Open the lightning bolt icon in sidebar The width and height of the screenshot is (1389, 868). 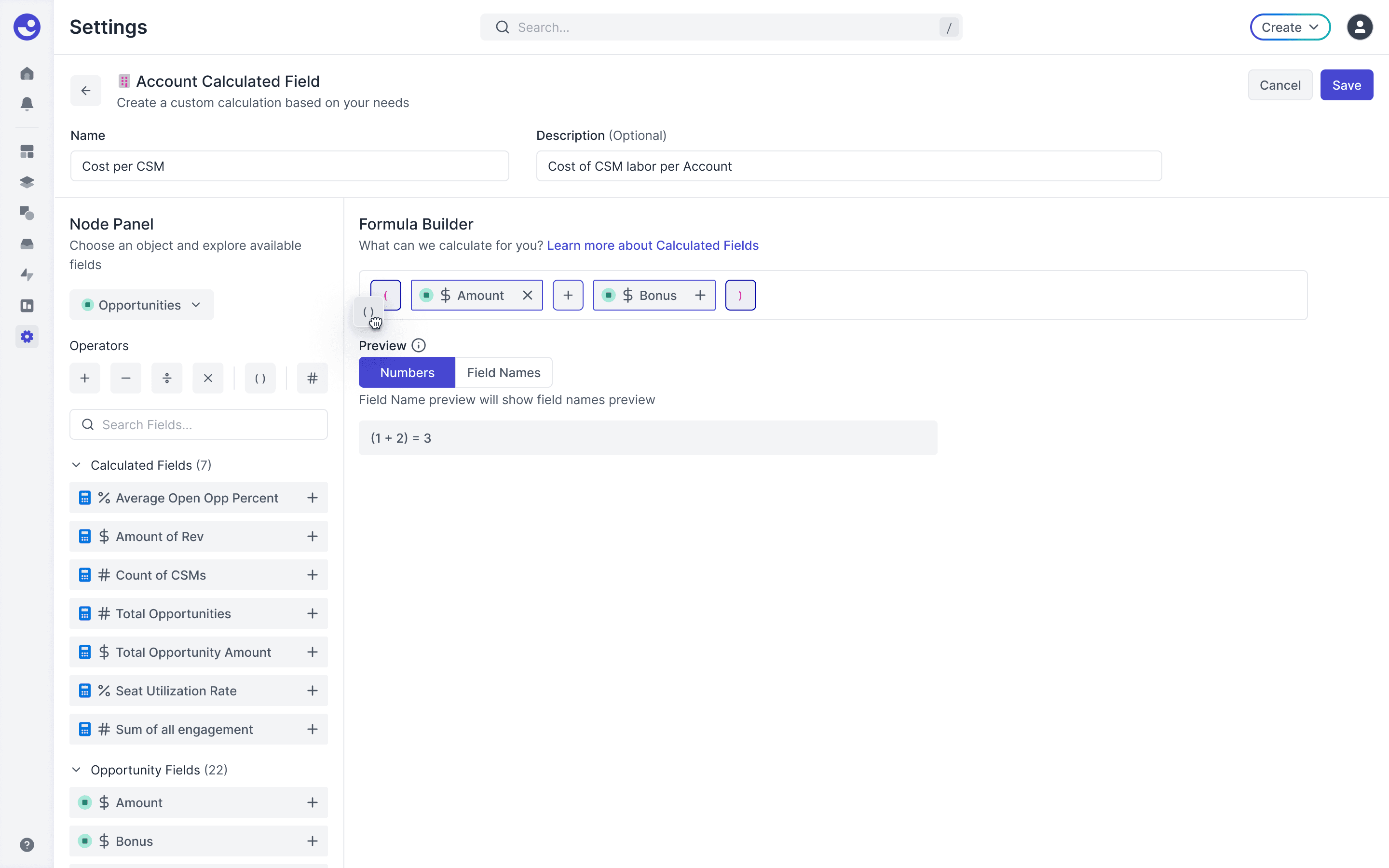(27, 275)
